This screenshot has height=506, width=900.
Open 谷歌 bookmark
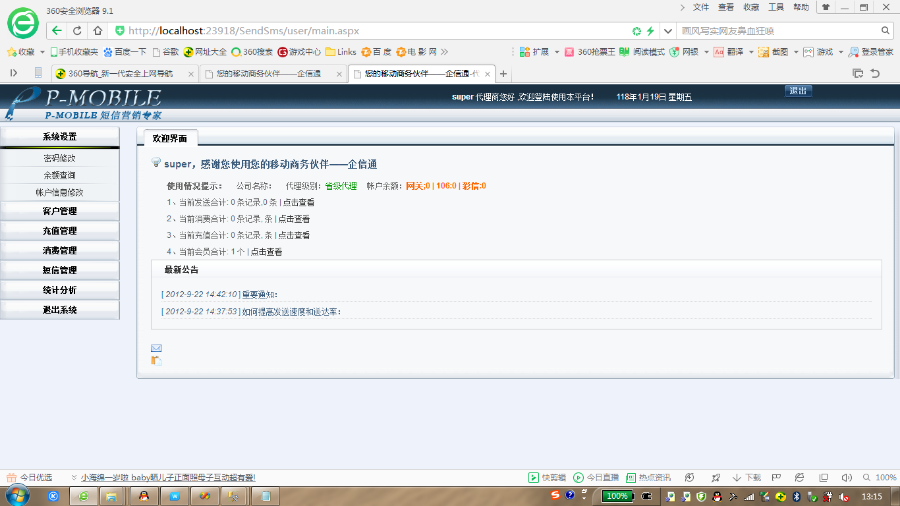[166, 52]
